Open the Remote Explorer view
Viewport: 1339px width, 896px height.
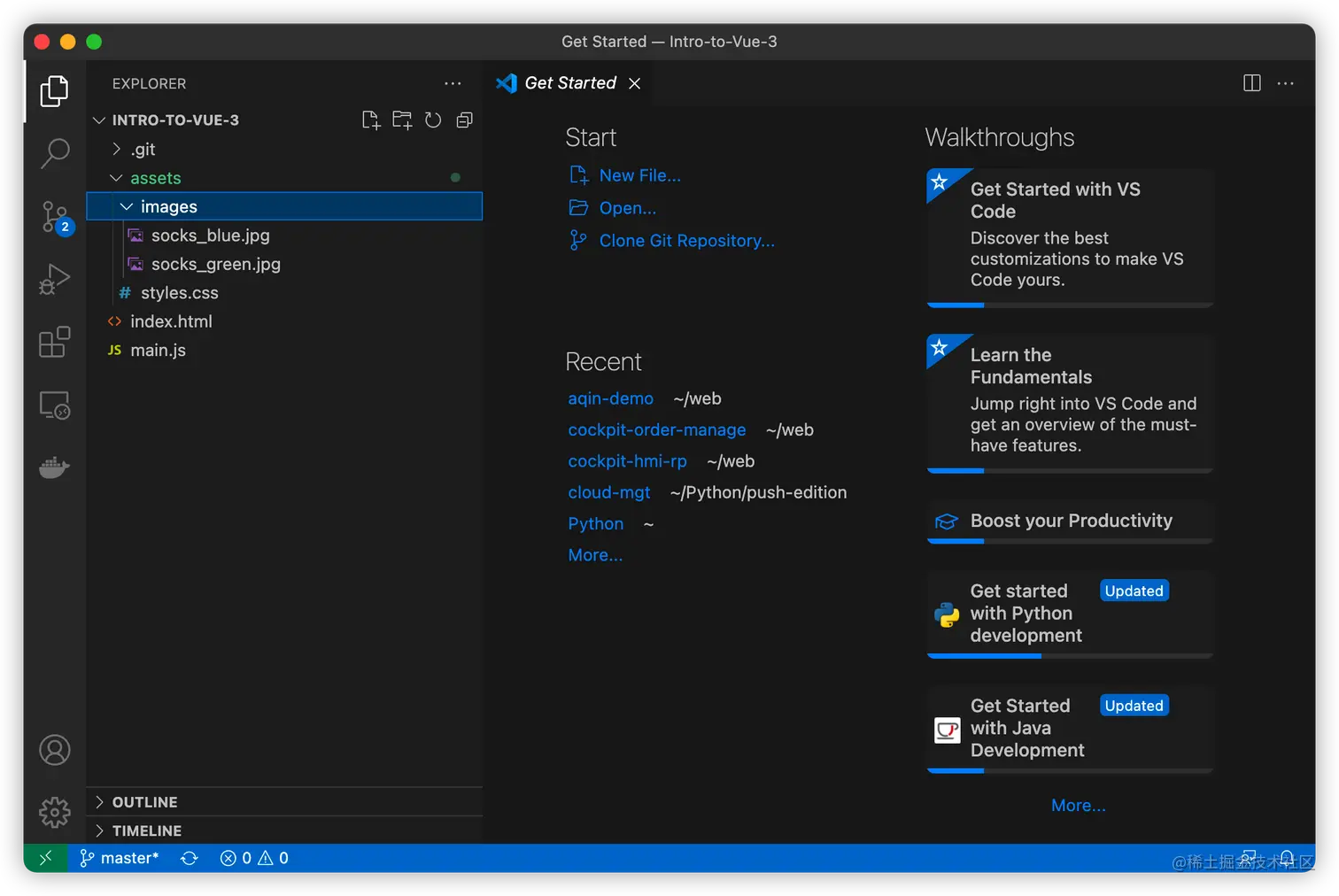pos(54,406)
